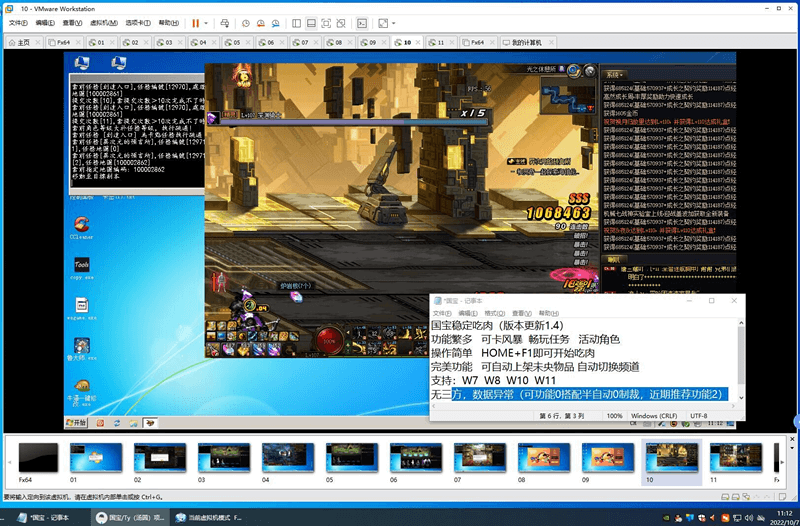
Task: Click the volume icon in the system tray
Action: [x=749, y=518]
